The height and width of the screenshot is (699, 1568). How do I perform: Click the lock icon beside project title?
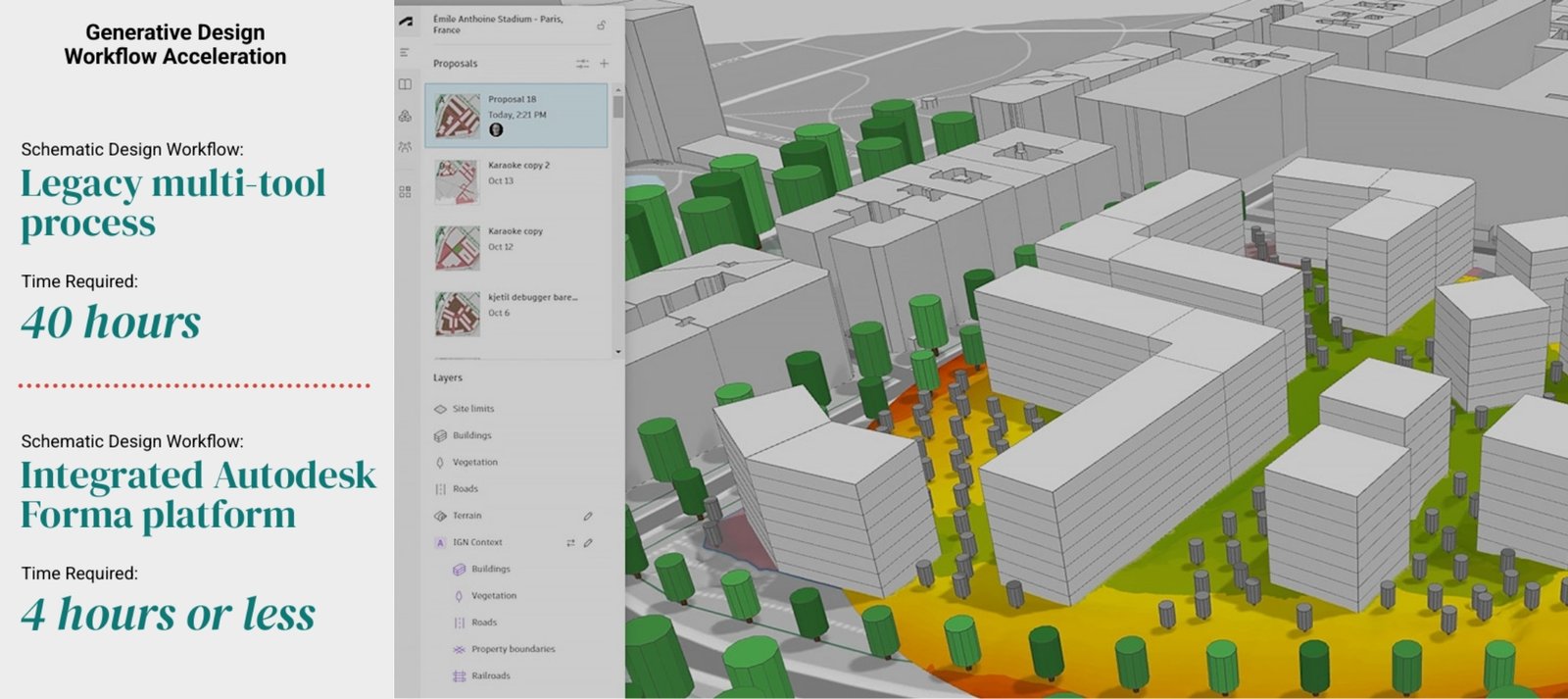[x=601, y=25]
